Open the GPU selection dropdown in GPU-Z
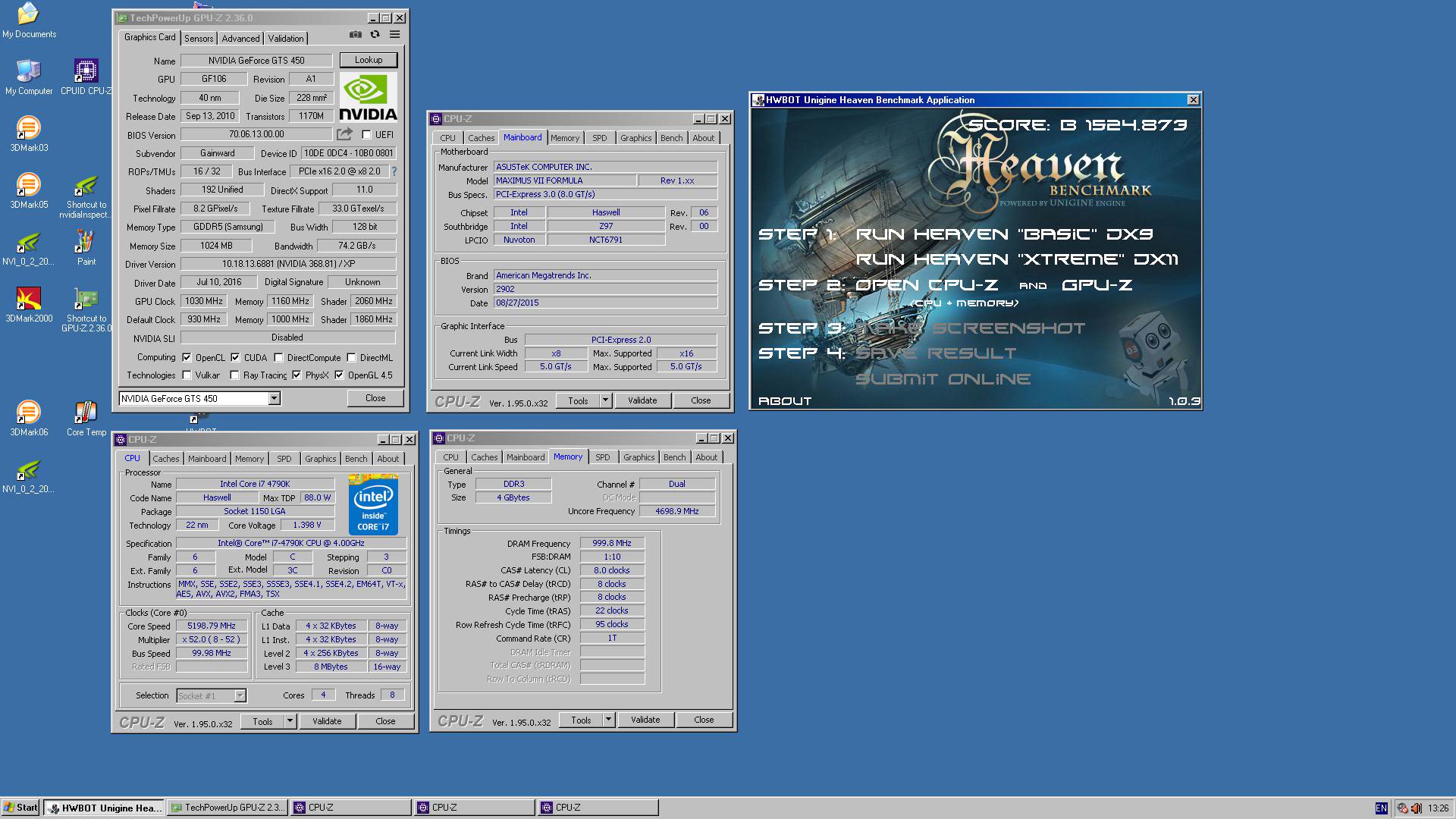 (x=274, y=399)
